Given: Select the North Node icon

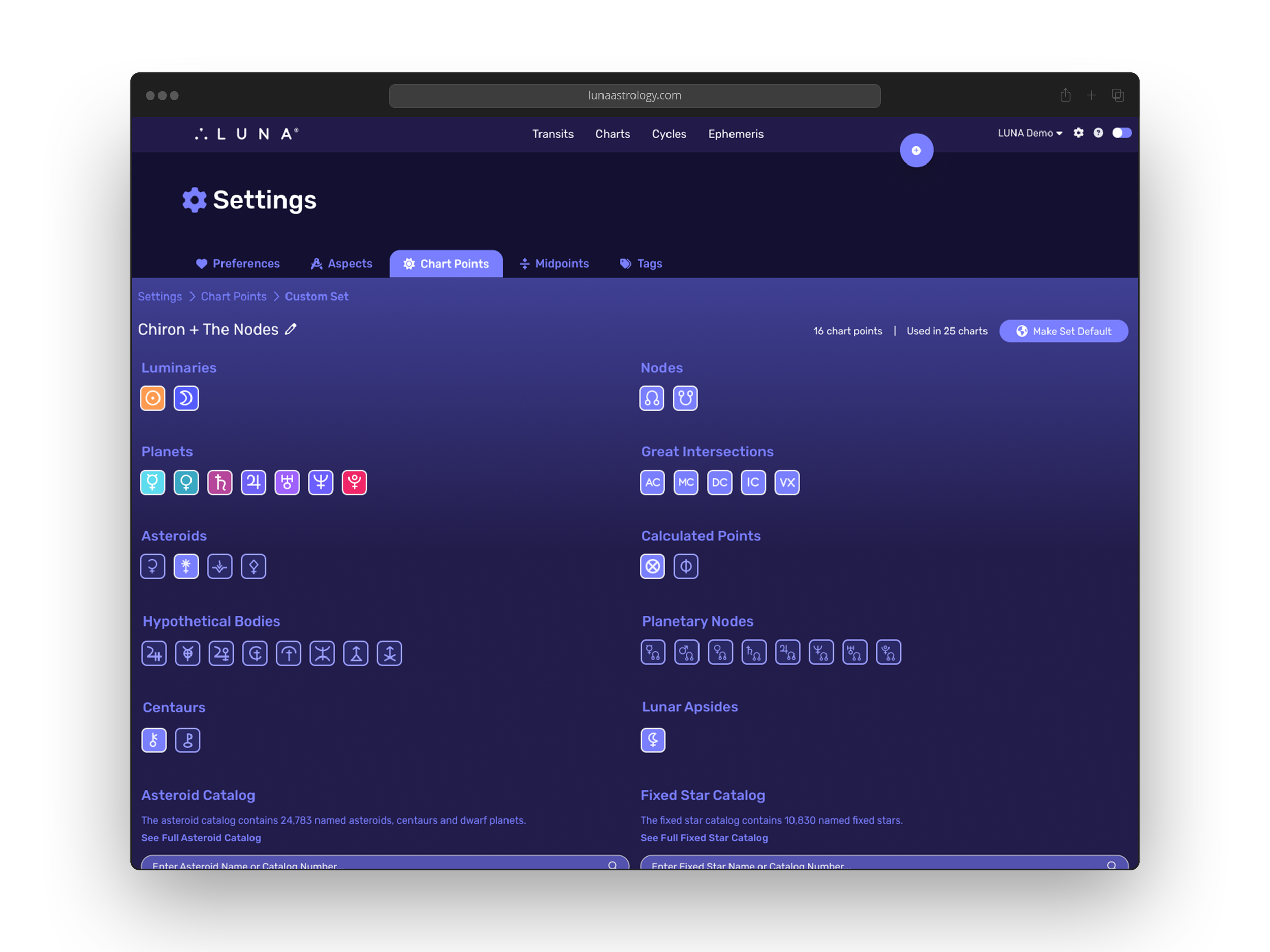Looking at the screenshot, I should 652,398.
